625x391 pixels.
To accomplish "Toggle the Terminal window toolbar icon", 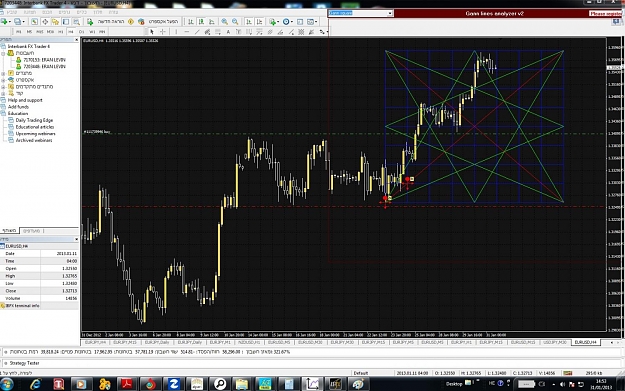I will coord(65,22).
